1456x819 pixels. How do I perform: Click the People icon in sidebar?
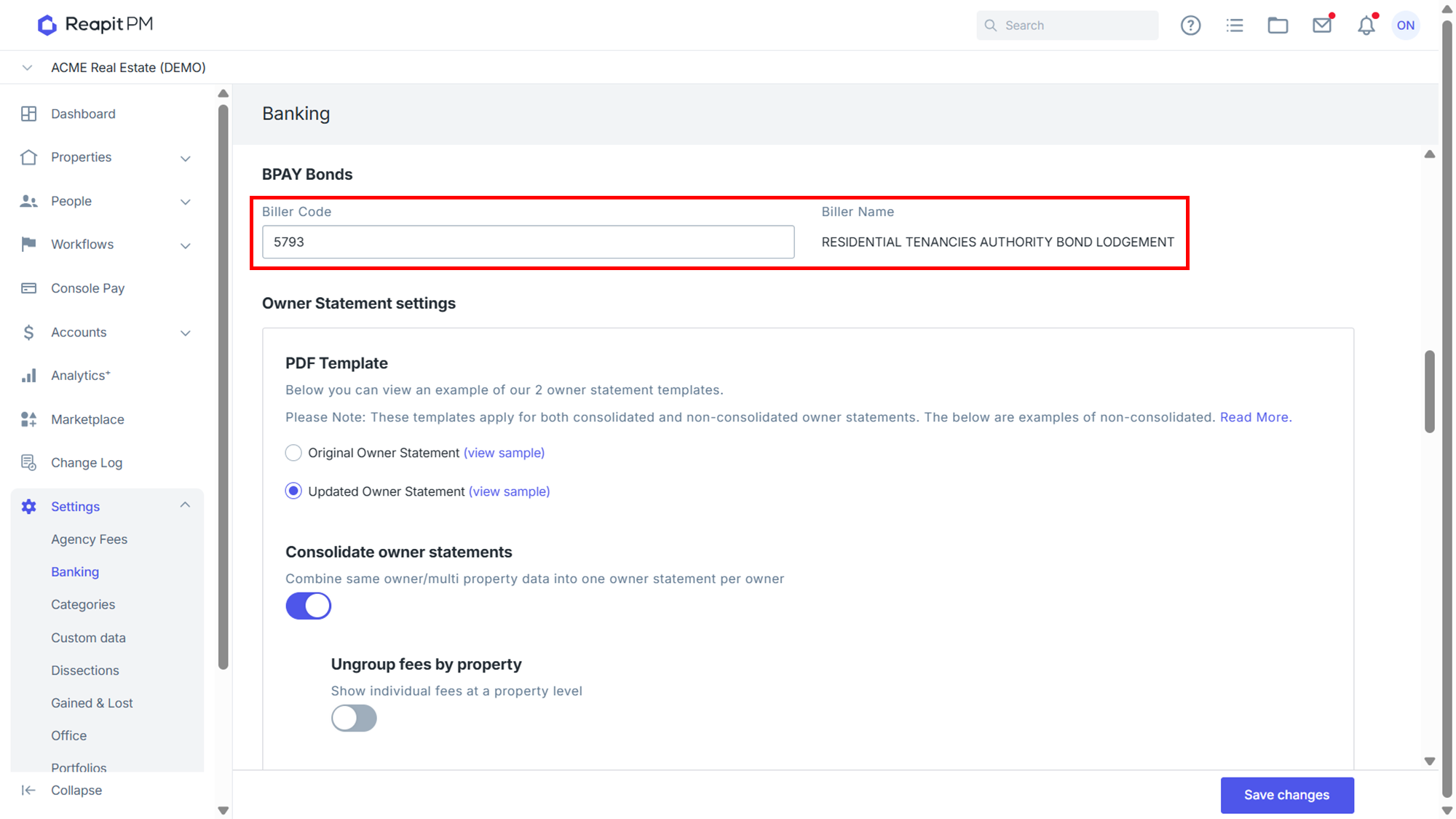pyautogui.click(x=29, y=201)
